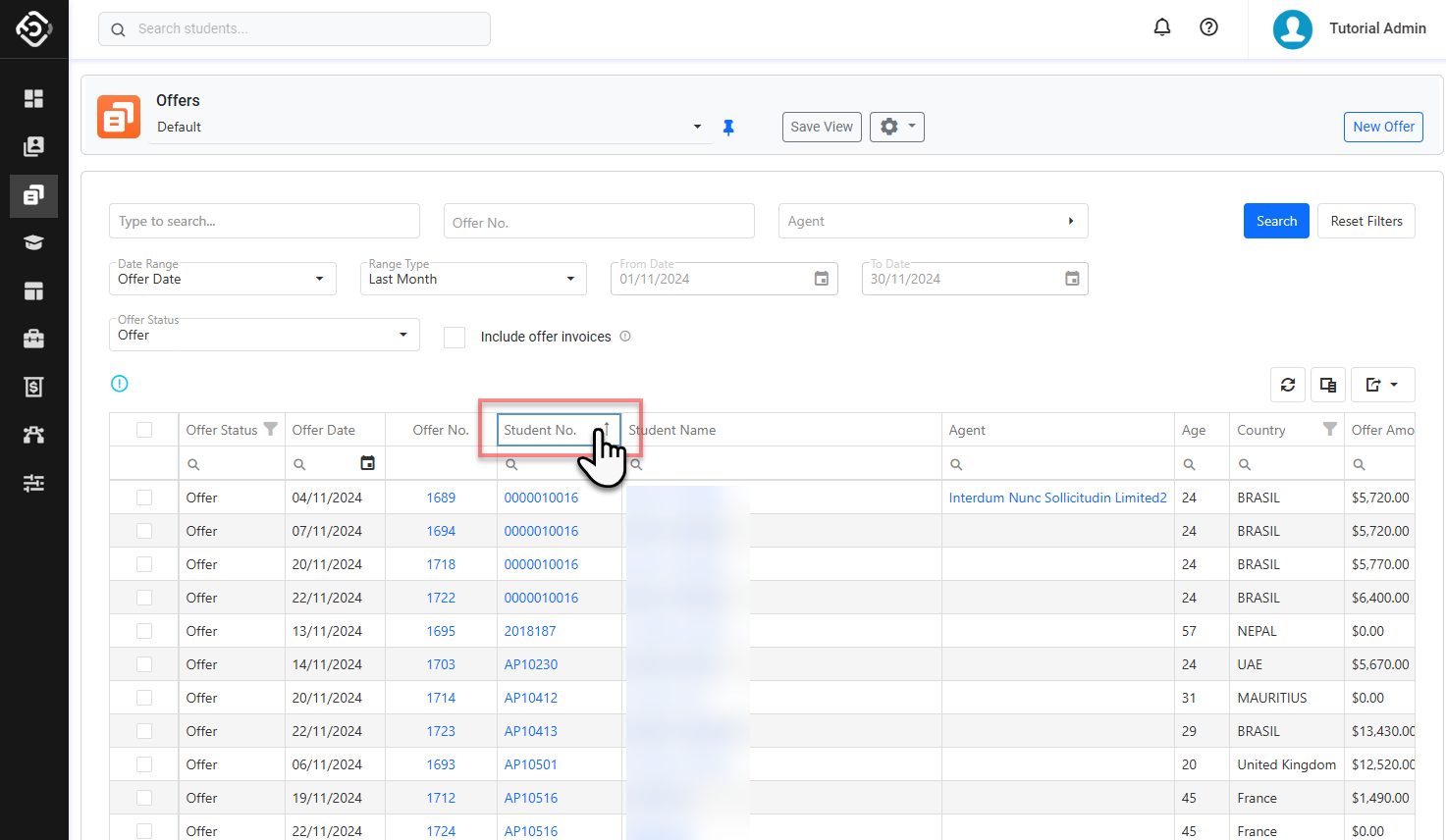Toggle the select-all rows header checkbox
Screen dimensions: 1446x840
[144, 430]
